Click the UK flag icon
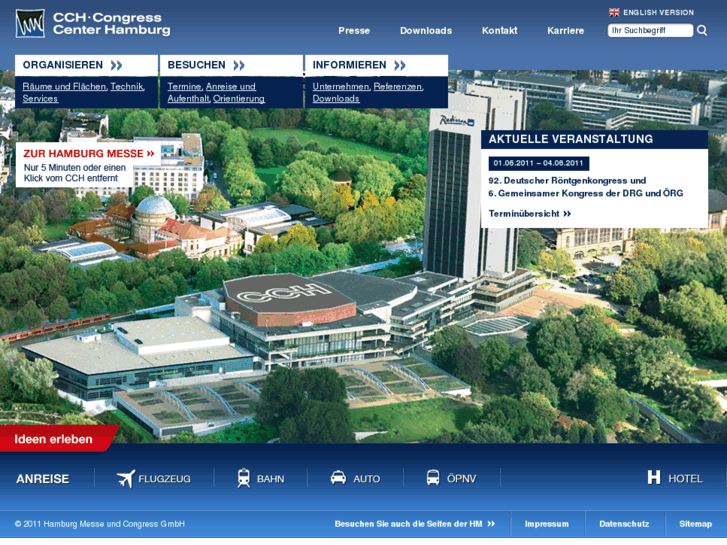 coord(614,13)
